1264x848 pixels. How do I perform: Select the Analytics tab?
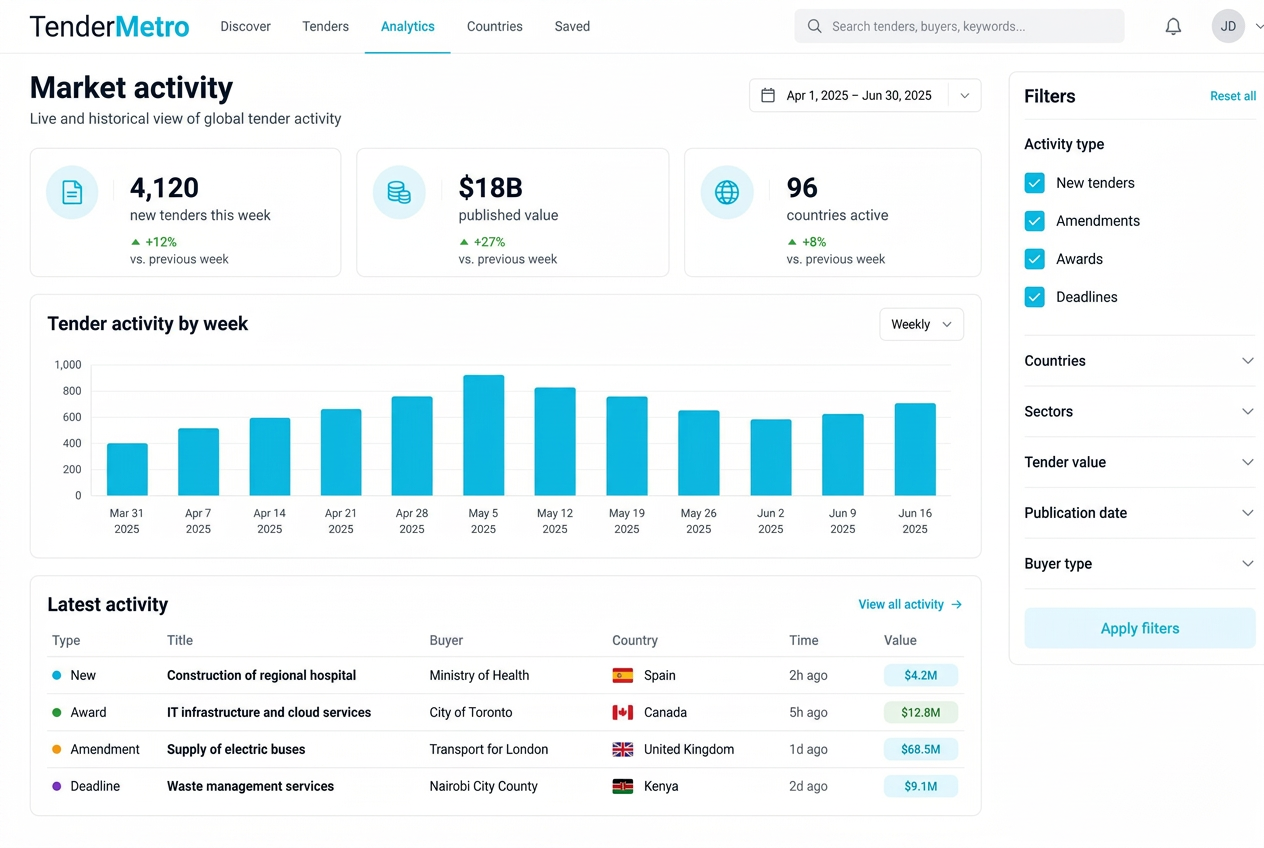[x=407, y=27]
